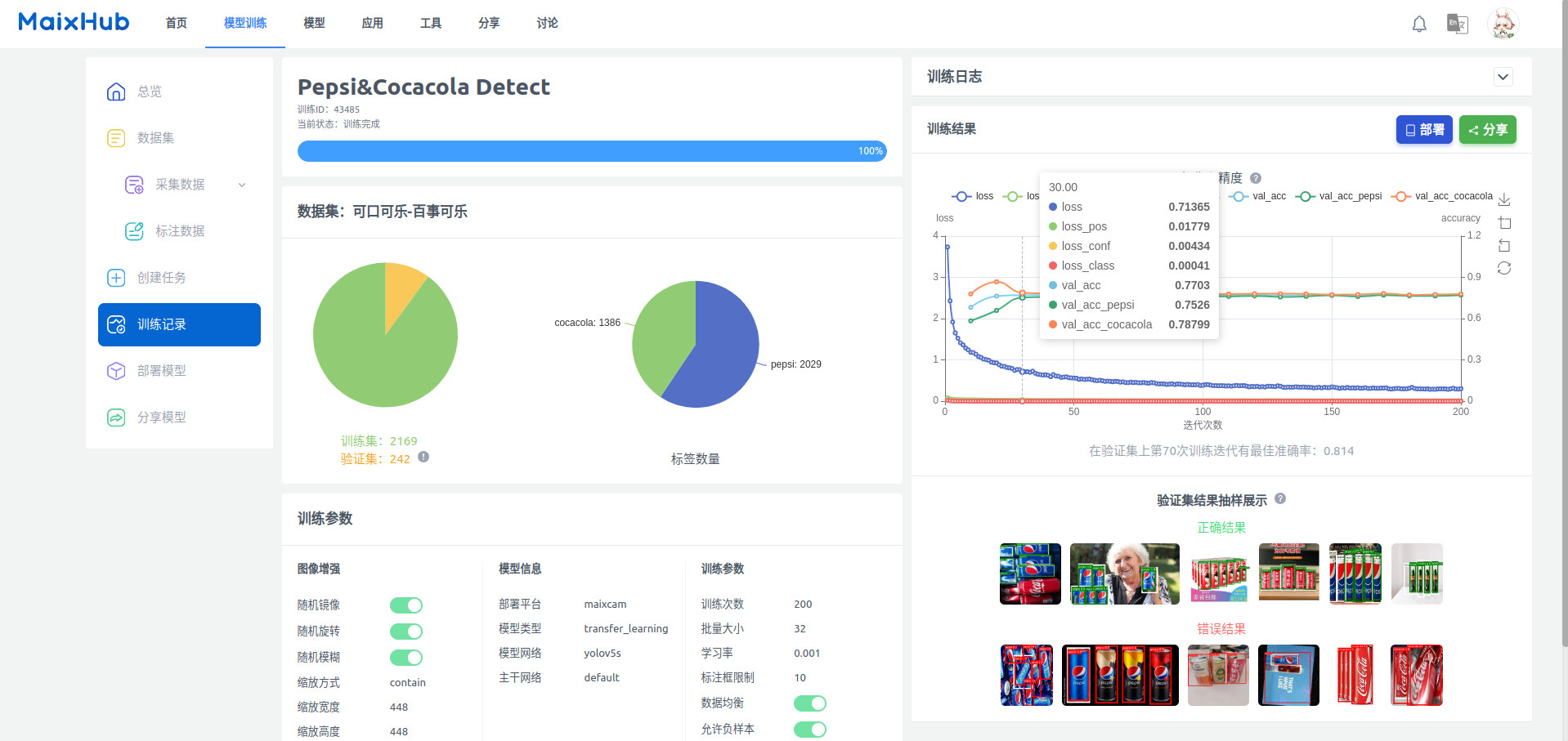The height and width of the screenshot is (741, 1568).
Task: Activate the chart area zoom icon
Action: click(1504, 222)
